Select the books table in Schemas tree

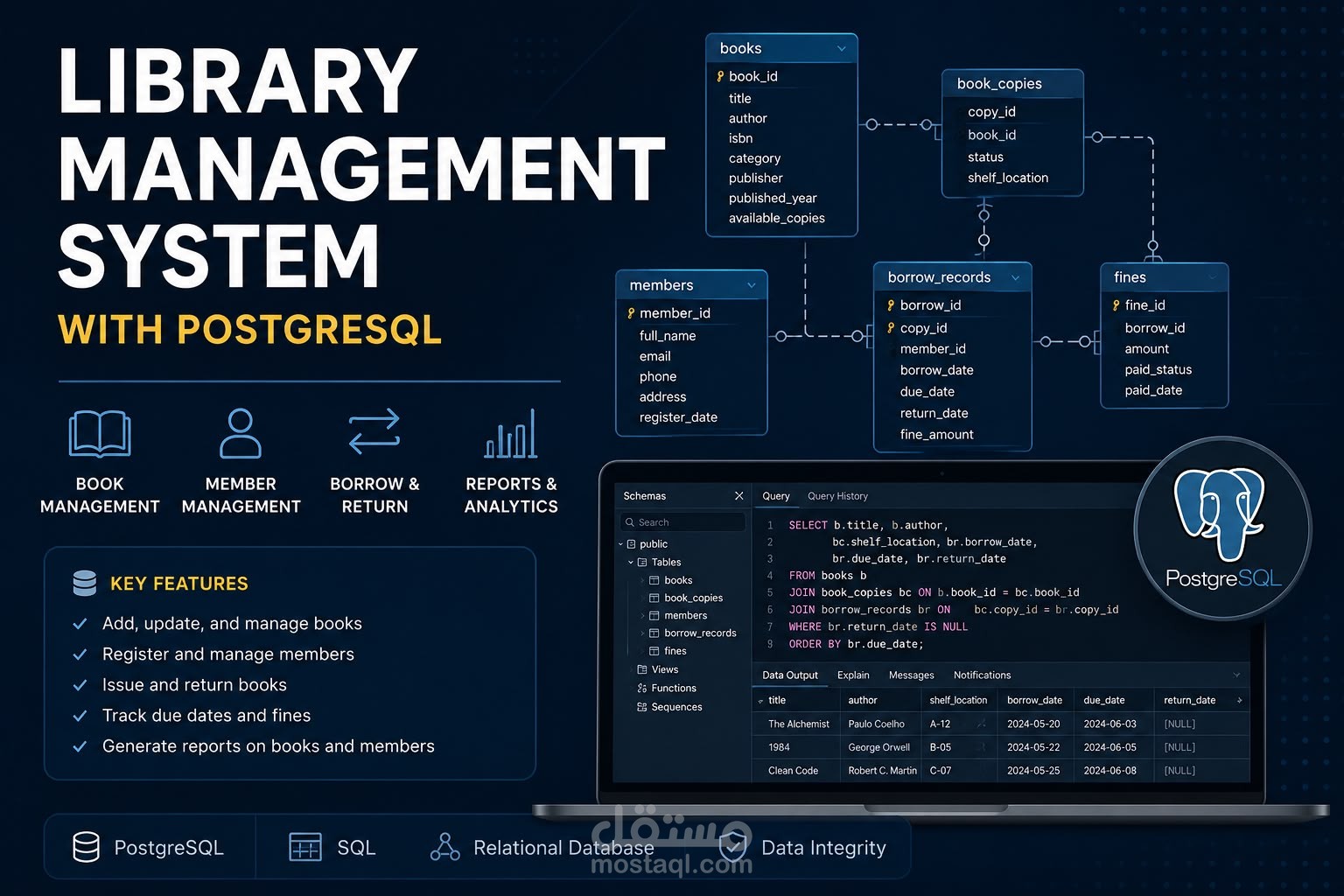[x=678, y=580]
